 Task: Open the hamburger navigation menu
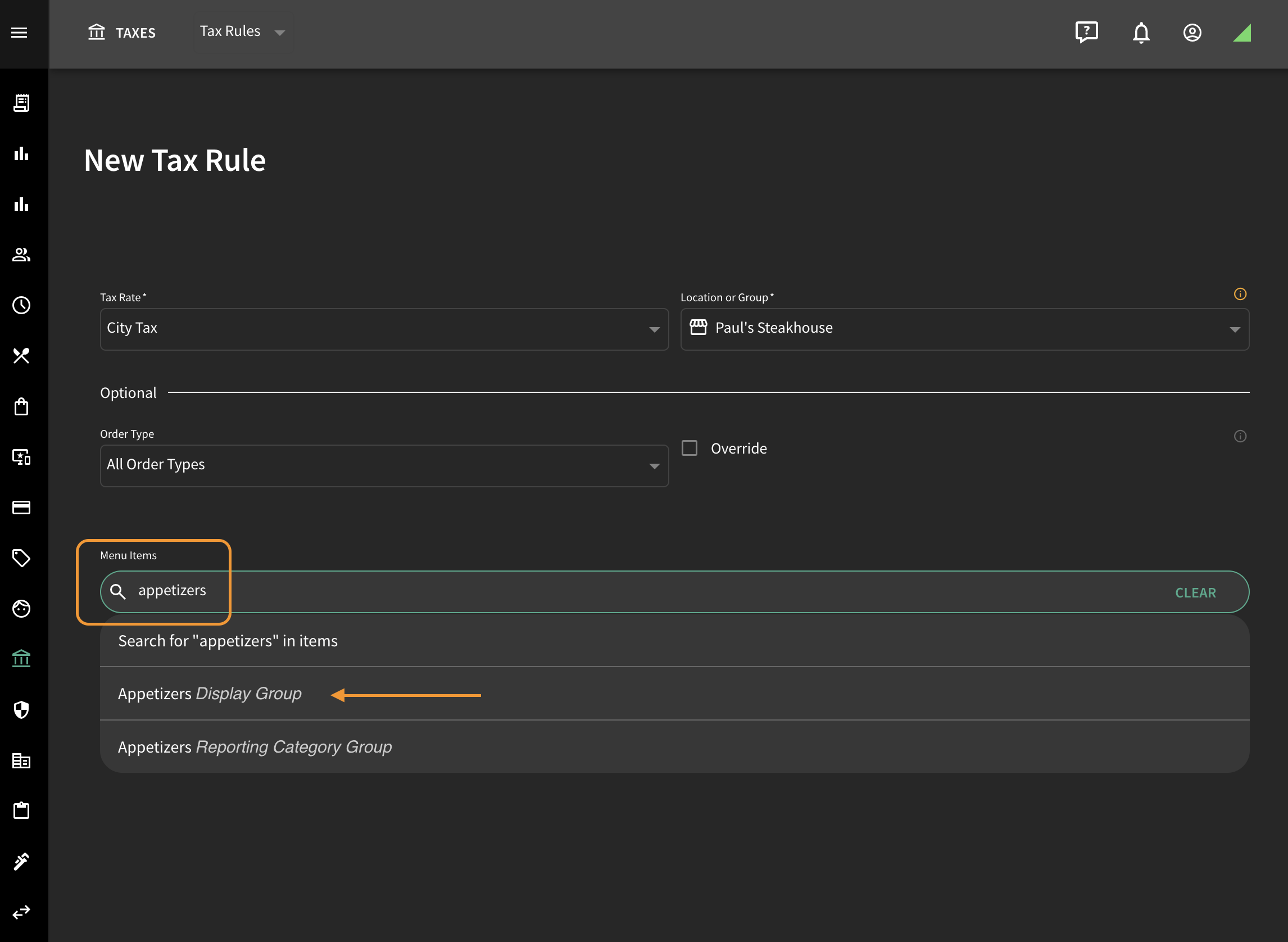[x=19, y=33]
